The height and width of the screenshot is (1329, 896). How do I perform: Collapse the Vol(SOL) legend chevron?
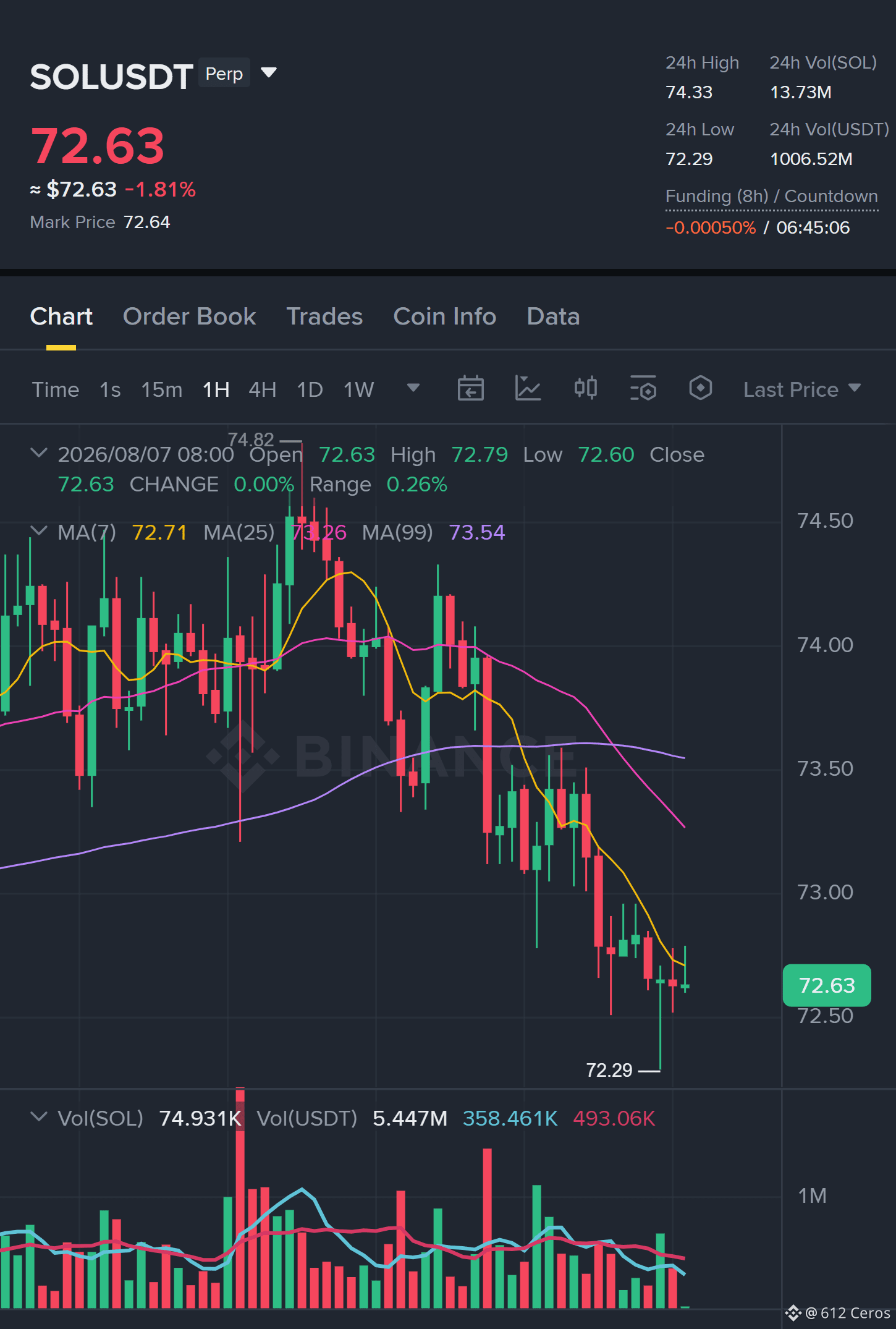(x=39, y=1117)
